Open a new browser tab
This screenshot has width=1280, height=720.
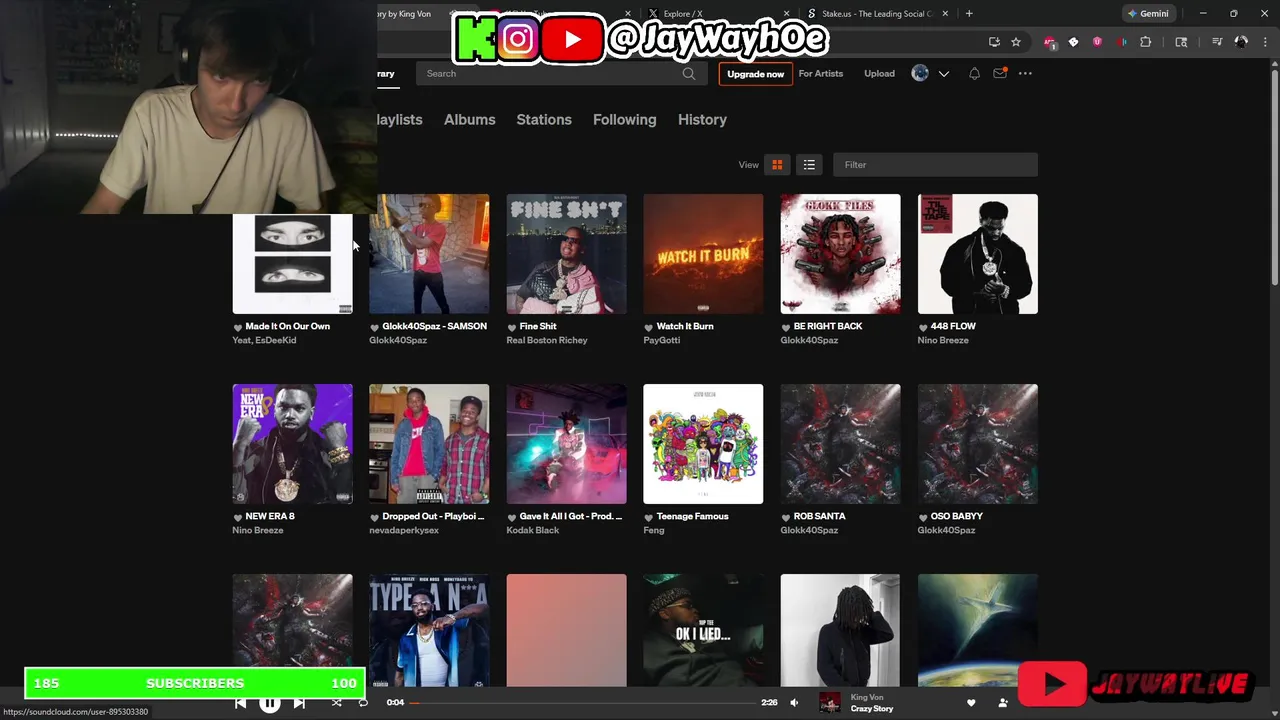(969, 14)
